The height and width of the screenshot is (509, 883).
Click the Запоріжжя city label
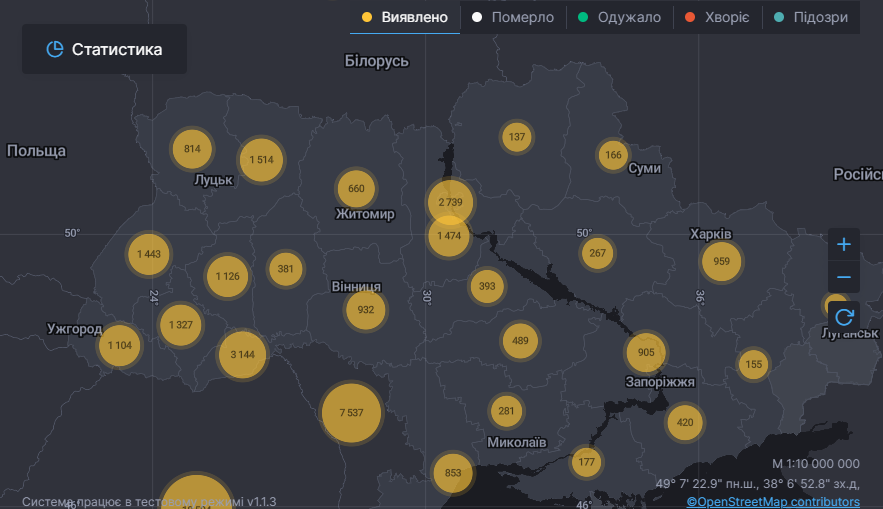[660, 382]
